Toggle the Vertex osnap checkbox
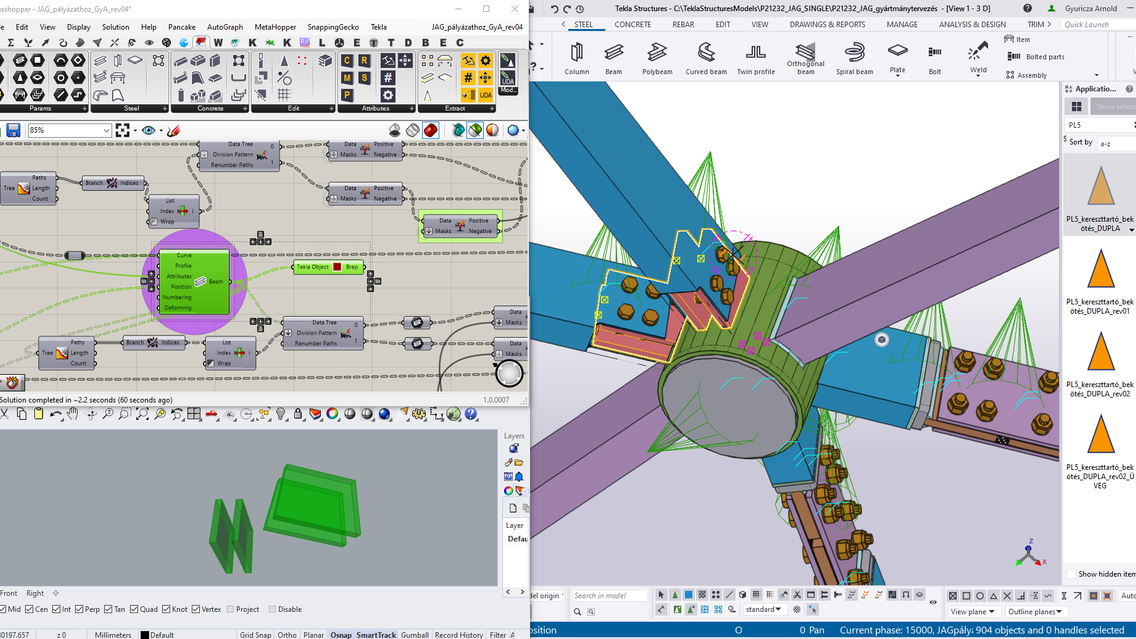Viewport: 1136px width, 639px height. (x=196, y=609)
